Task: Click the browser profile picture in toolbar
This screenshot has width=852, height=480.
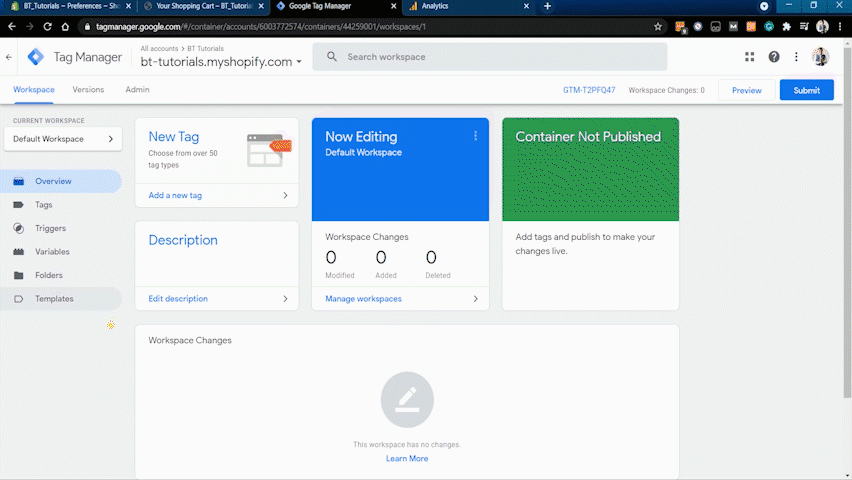Action: 822,26
